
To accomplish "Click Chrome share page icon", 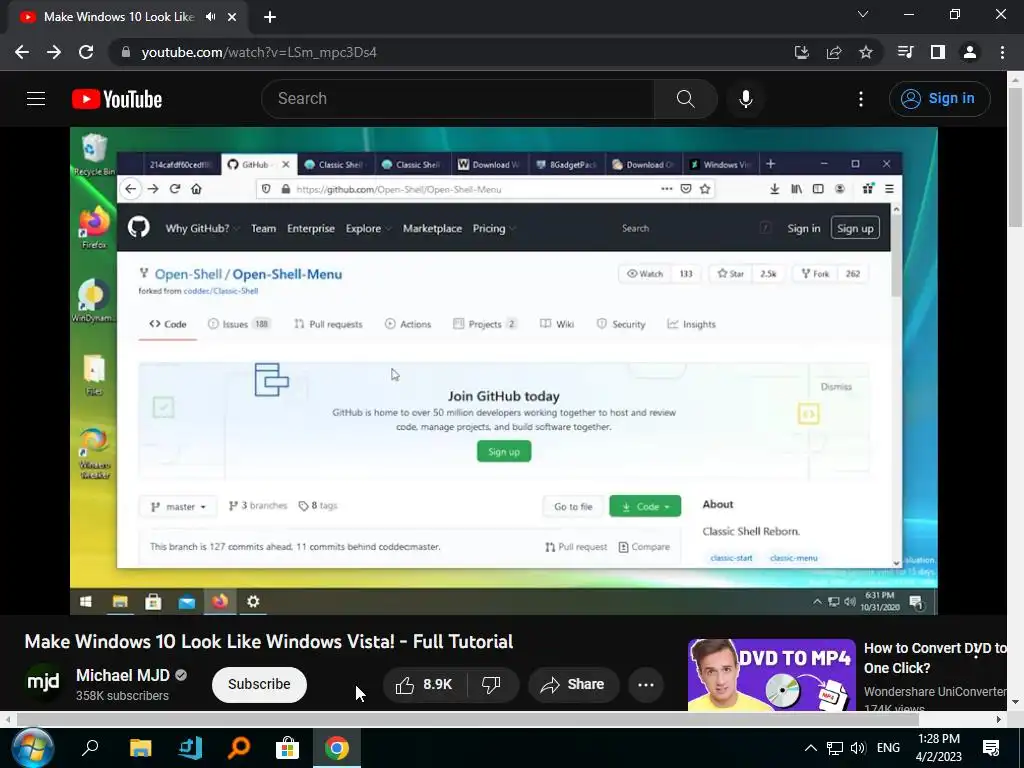I will point(834,52).
